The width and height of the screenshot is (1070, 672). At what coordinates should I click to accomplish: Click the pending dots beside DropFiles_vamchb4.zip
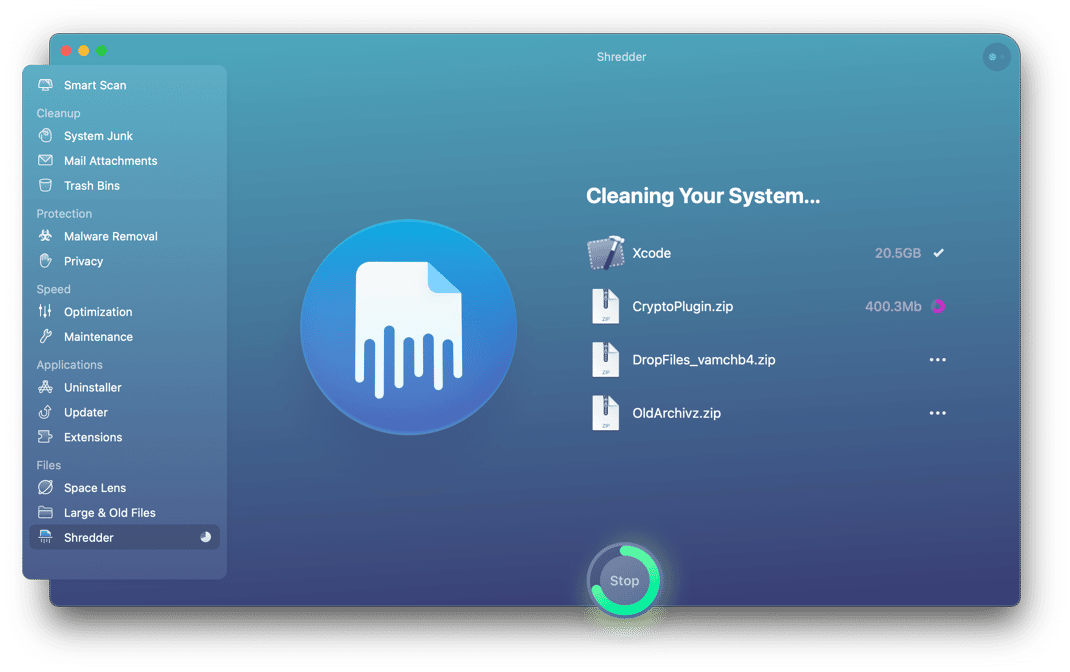tap(938, 360)
